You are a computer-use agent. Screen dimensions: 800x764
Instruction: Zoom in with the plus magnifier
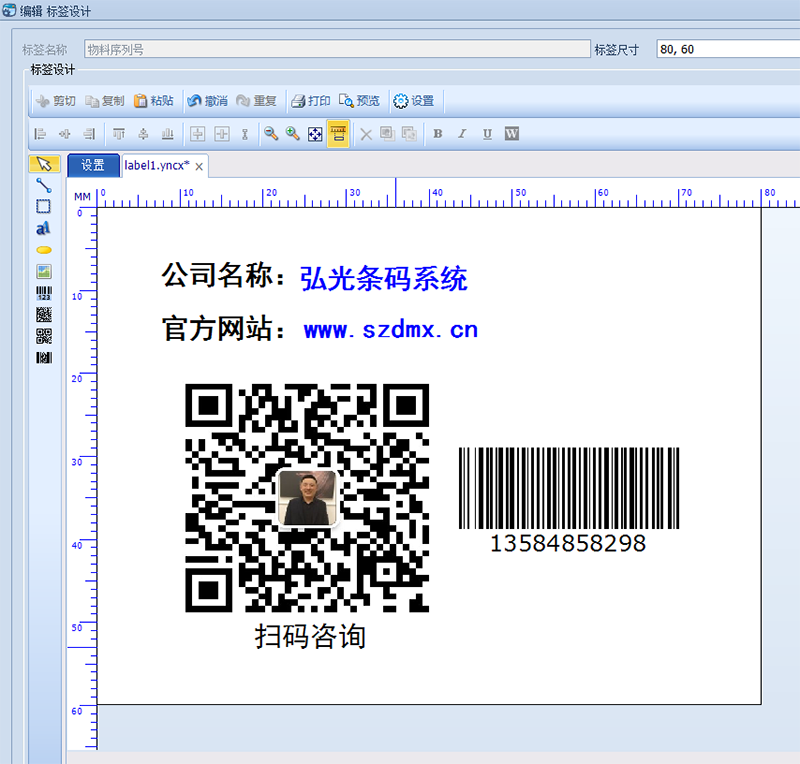[292, 134]
